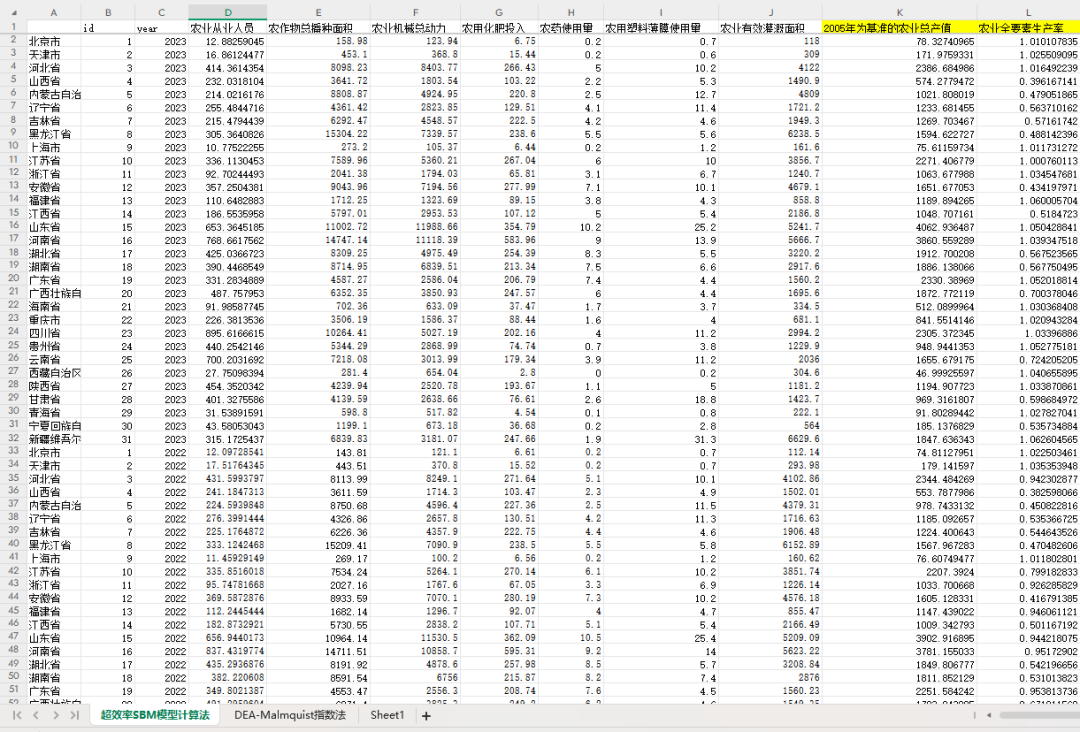The width and height of the screenshot is (1080, 732).
Task: Click cell value 583.96
Action: coord(499,240)
